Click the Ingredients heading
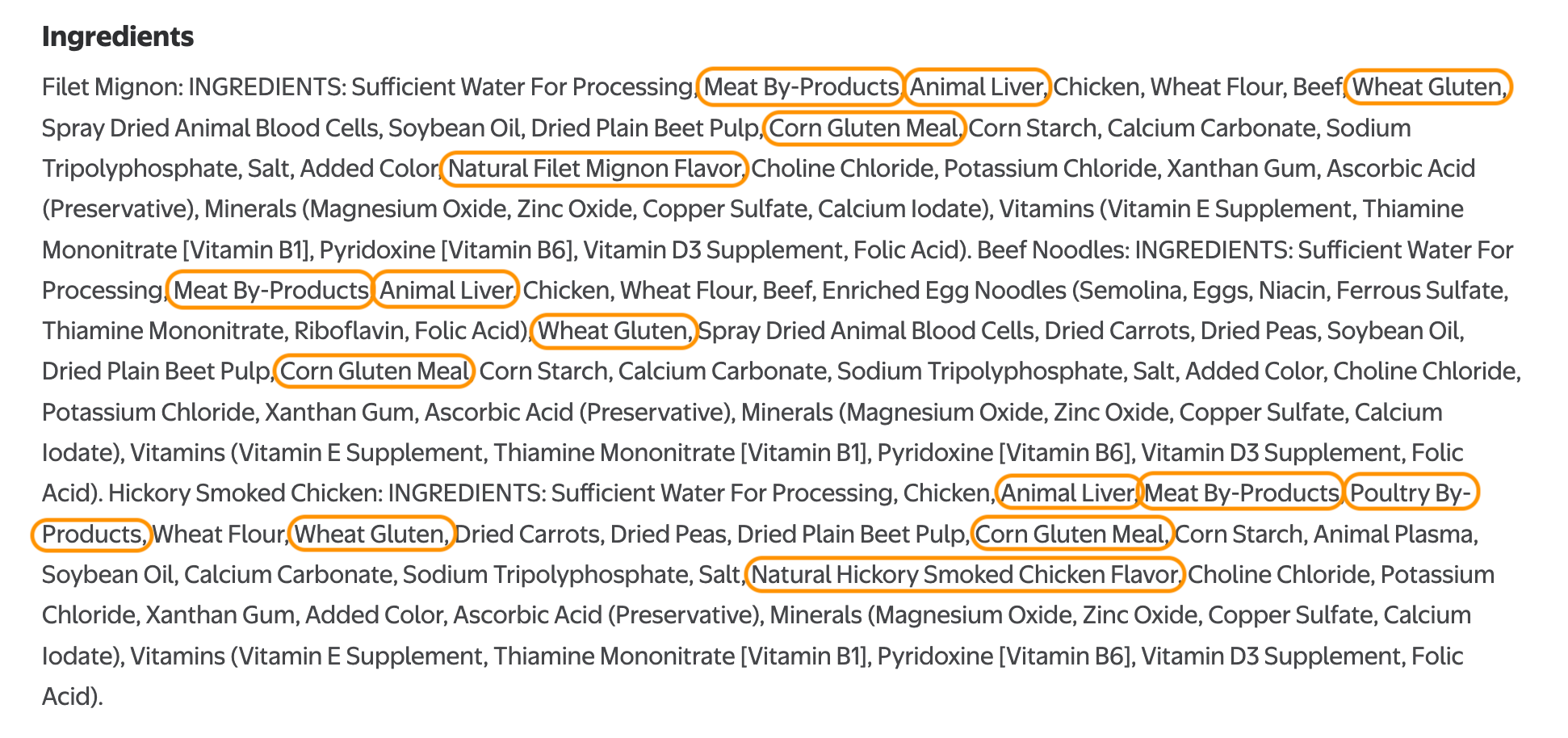Image resolution: width=1568 pixels, height=738 pixels. [x=118, y=36]
